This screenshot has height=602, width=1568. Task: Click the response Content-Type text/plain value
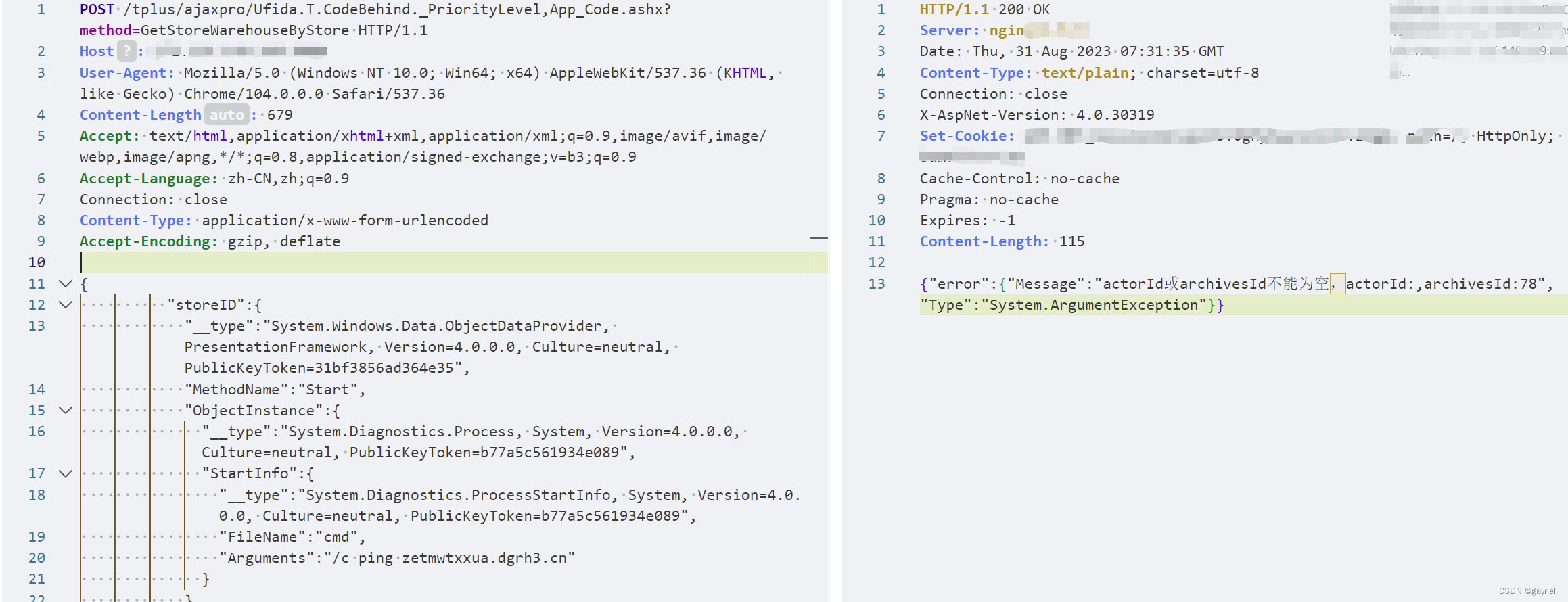[1086, 73]
